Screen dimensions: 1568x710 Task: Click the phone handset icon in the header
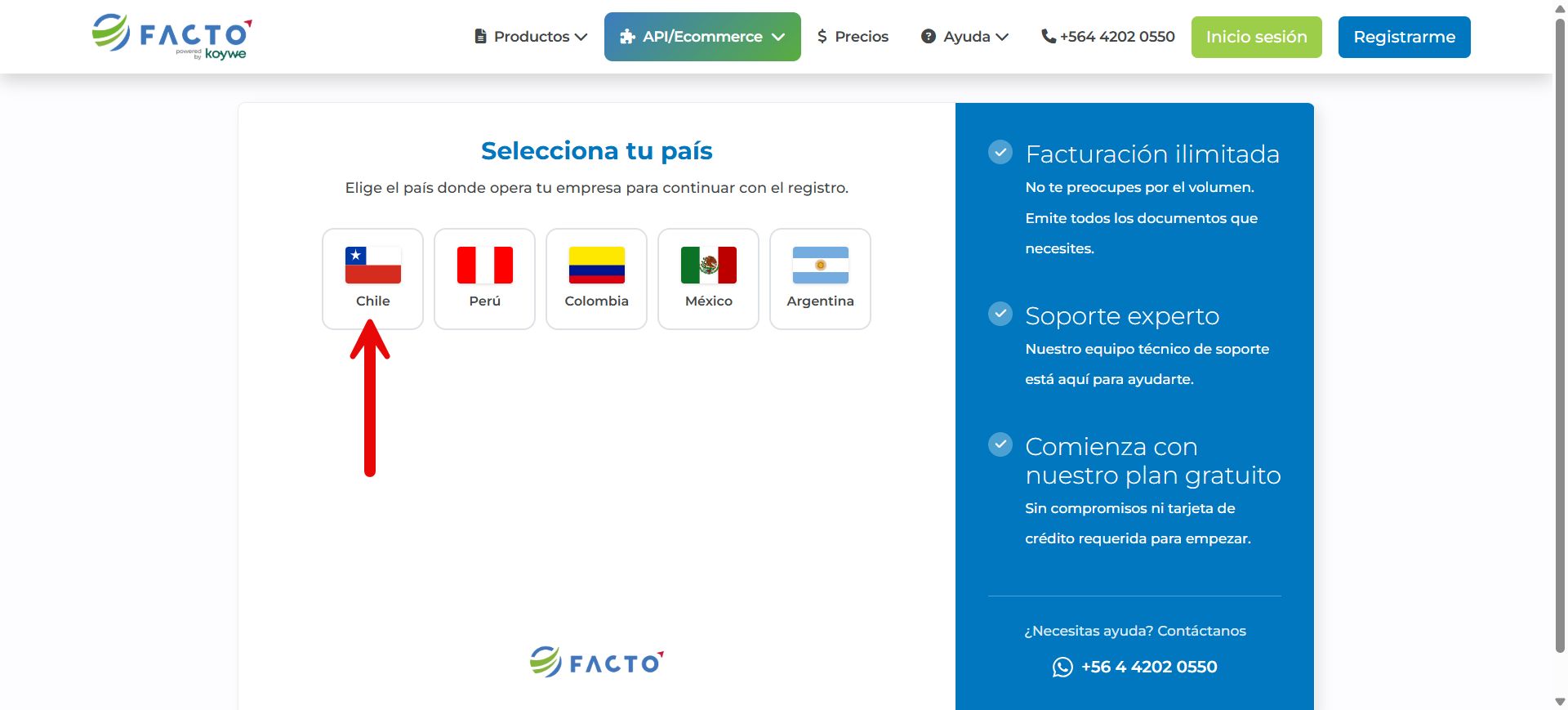pyautogui.click(x=1049, y=36)
